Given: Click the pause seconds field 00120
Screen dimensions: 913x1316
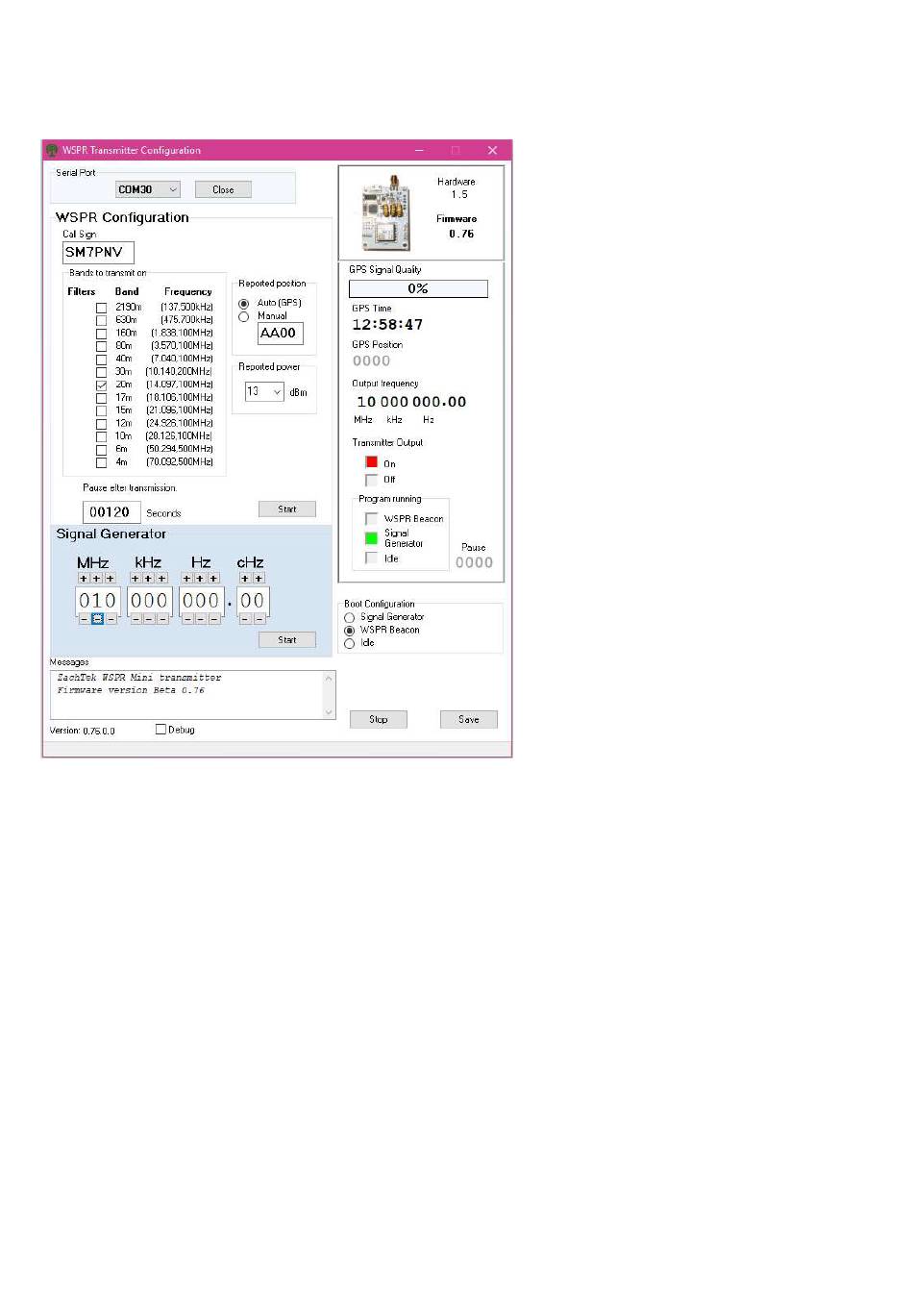Looking at the screenshot, I should point(111,512).
